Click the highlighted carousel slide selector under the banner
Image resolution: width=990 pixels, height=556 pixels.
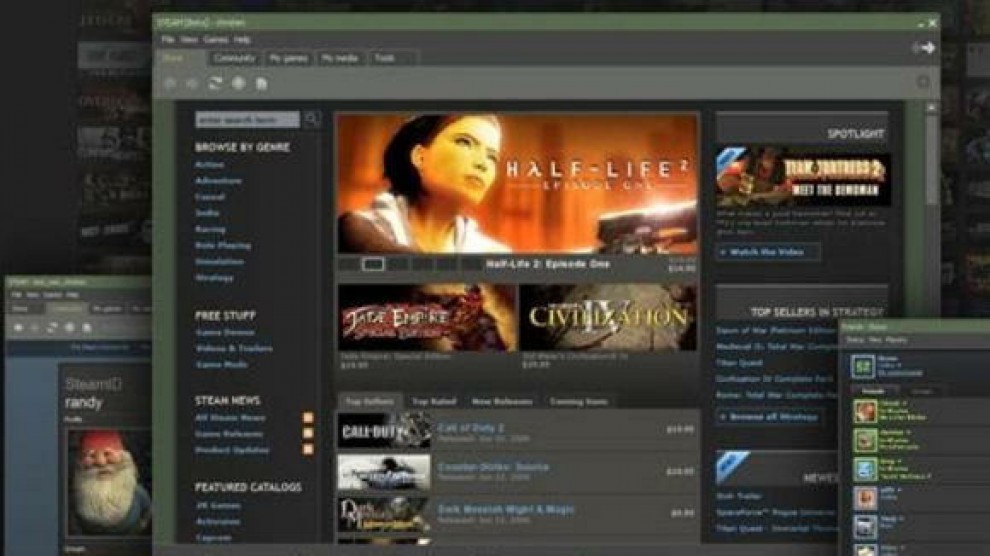coord(373,264)
